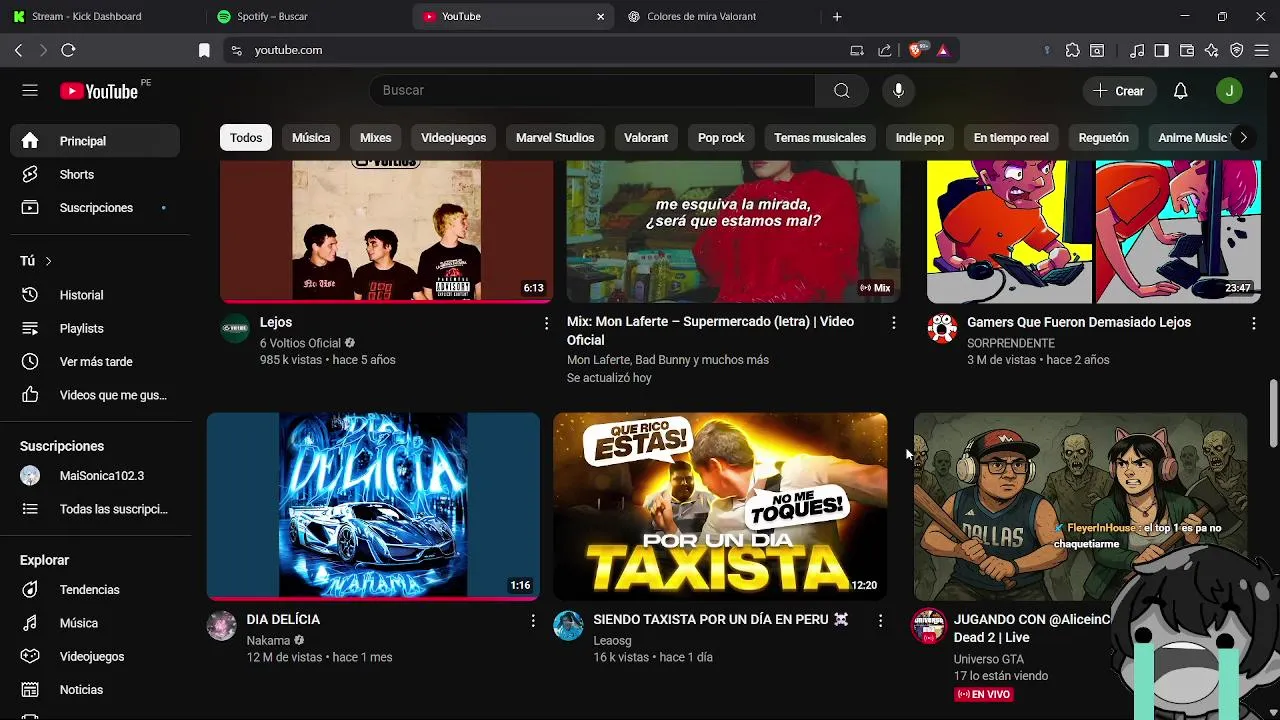Select the Videojuegos filter chip
The width and height of the screenshot is (1280, 720).
click(x=453, y=138)
